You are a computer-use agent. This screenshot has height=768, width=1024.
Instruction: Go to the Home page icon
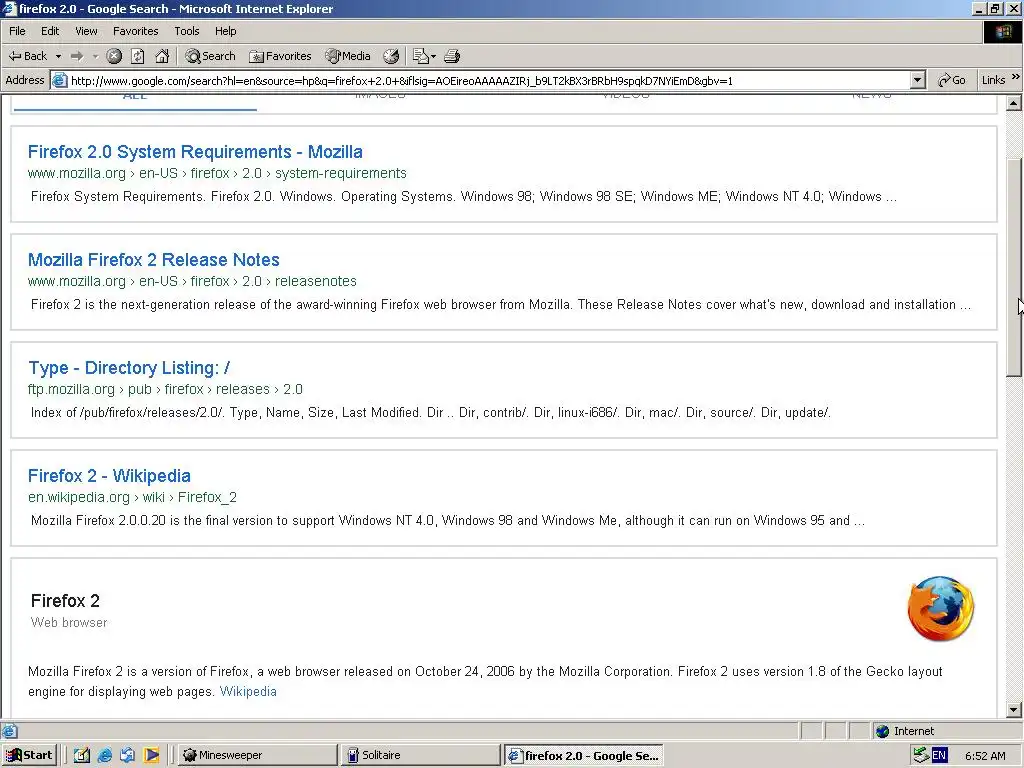162,57
